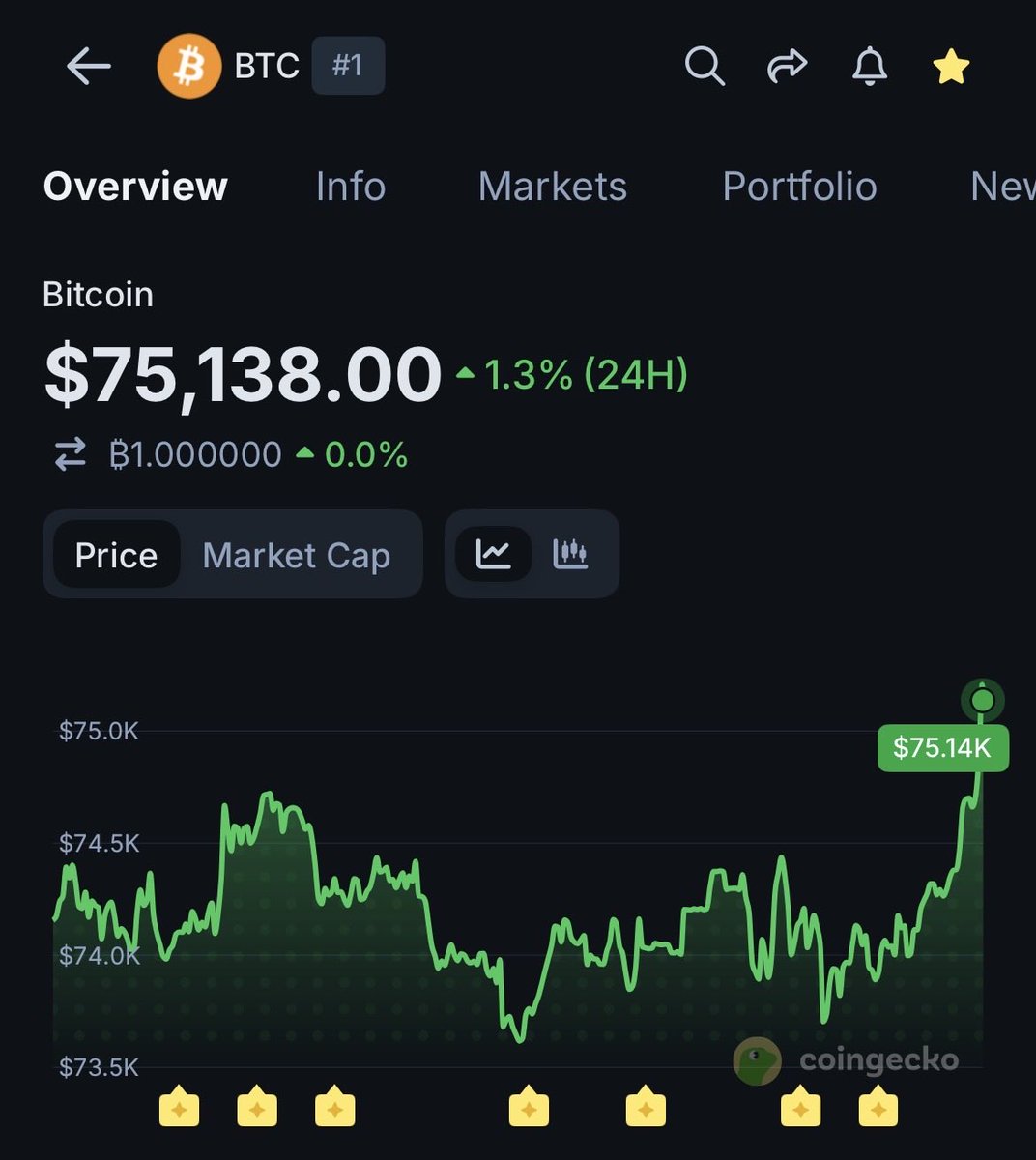The height and width of the screenshot is (1160, 1036).
Task: Select the Price chart button
Action: coord(116,555)
